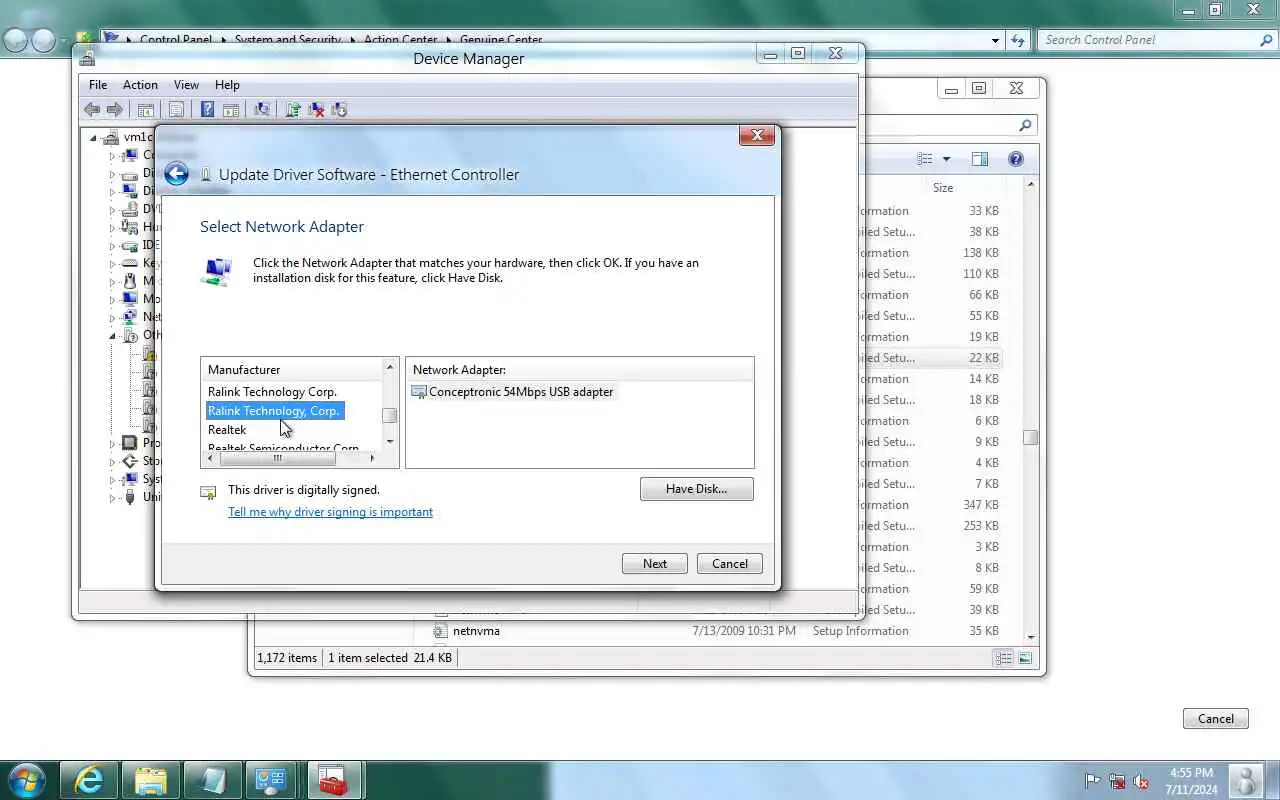This screenshot has height=800, width=1280.
Task: Click Manufacturer list scroll down arrow
Action: pyautogui.click(x=390, y=441)
